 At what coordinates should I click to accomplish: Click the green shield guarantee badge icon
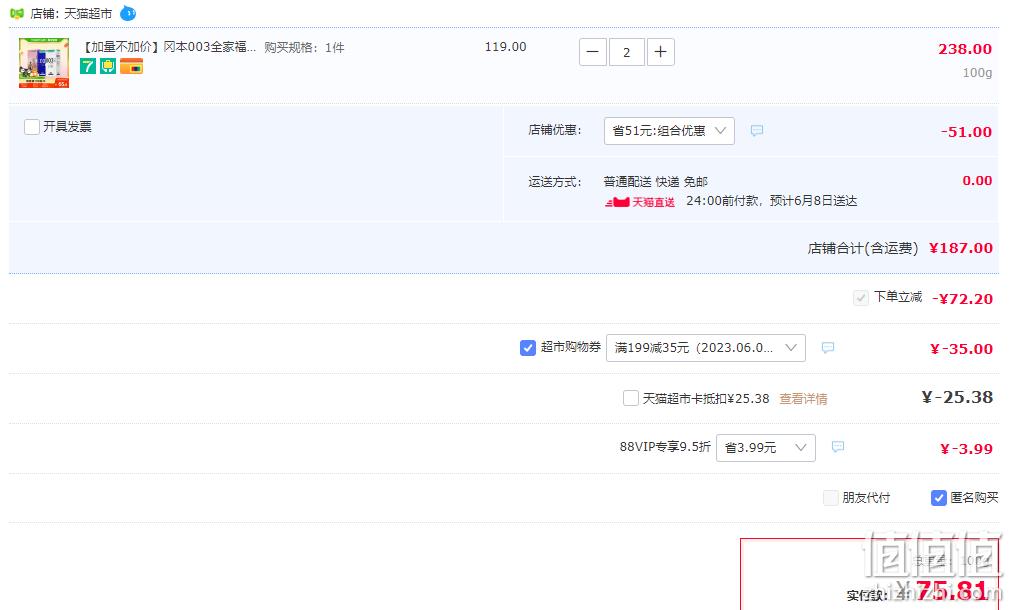tap(108, 66)
